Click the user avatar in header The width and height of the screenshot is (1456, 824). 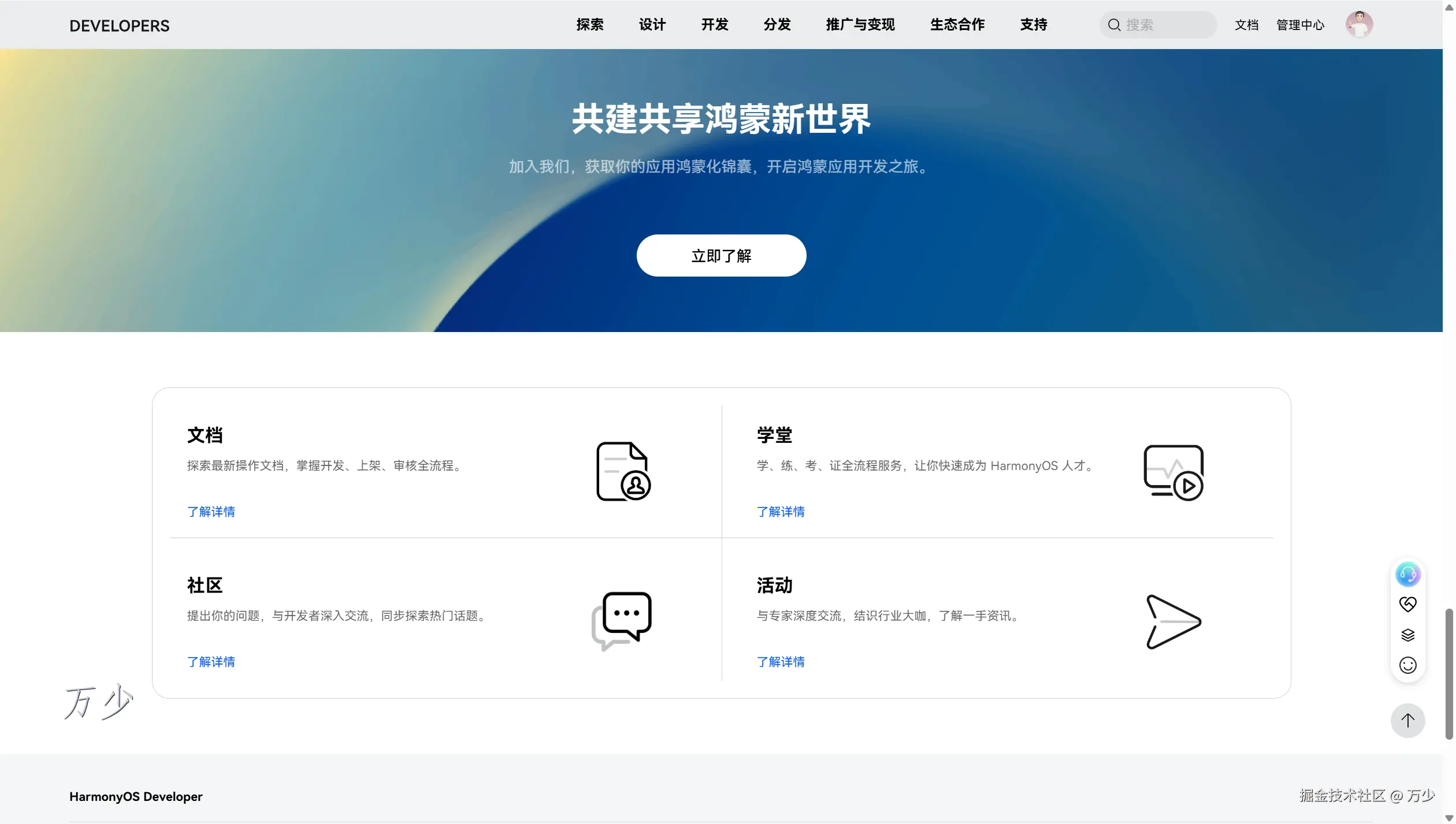point(1359,25)
